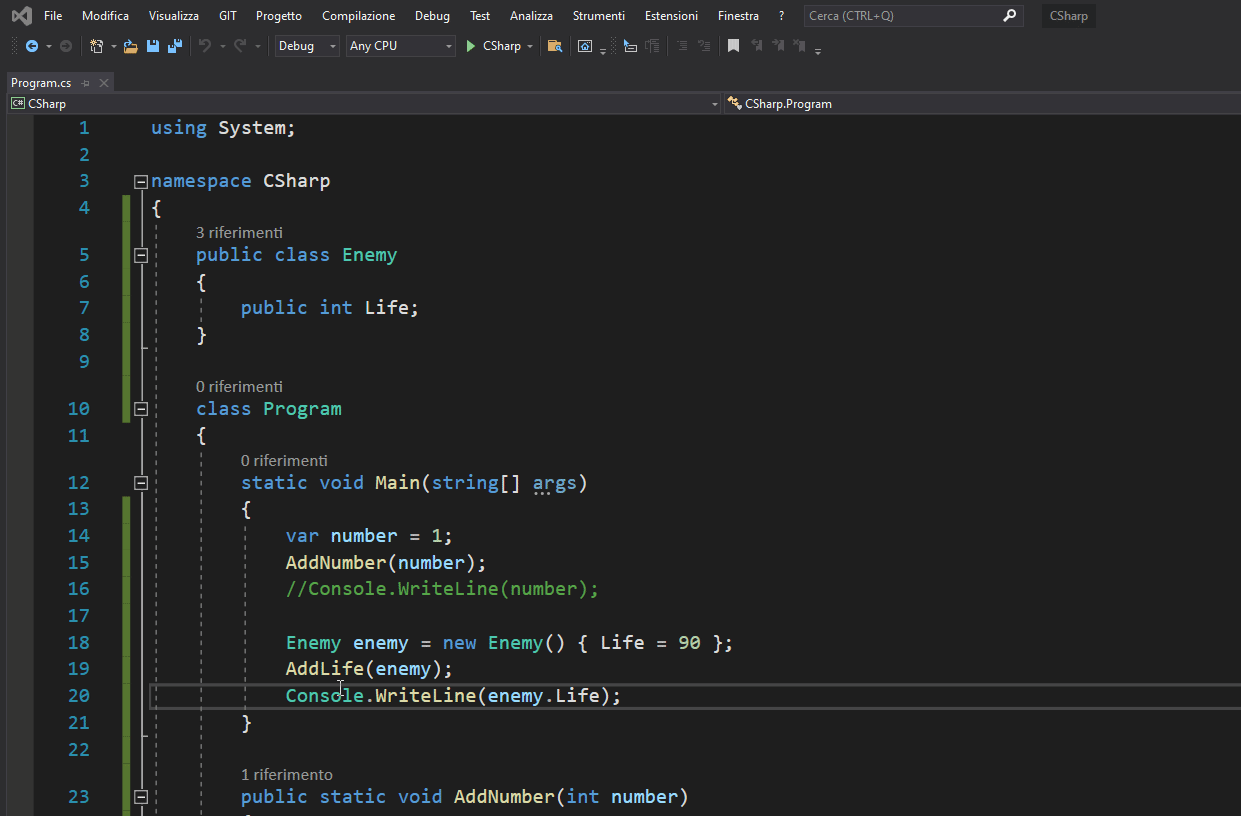Open the Test menu
The image size is (1241, 816).
pos(480,16)
